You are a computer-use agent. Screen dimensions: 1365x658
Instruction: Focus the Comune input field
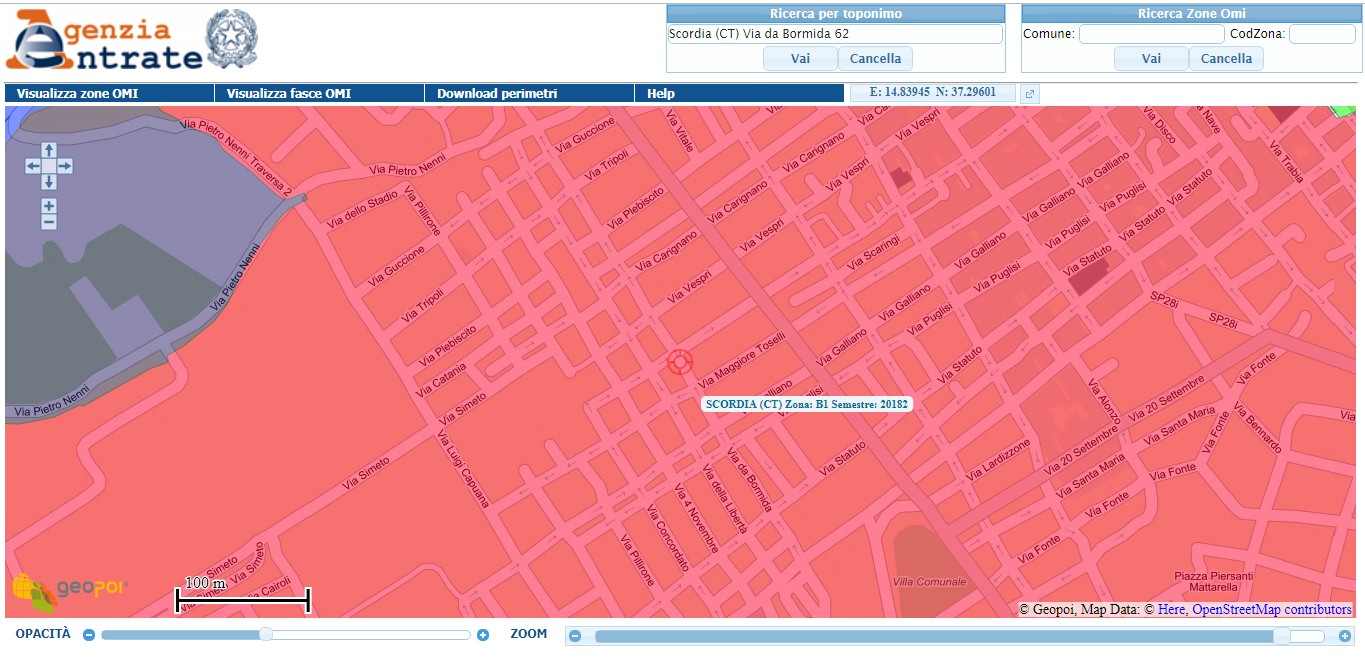click(x=1151, y=34)
